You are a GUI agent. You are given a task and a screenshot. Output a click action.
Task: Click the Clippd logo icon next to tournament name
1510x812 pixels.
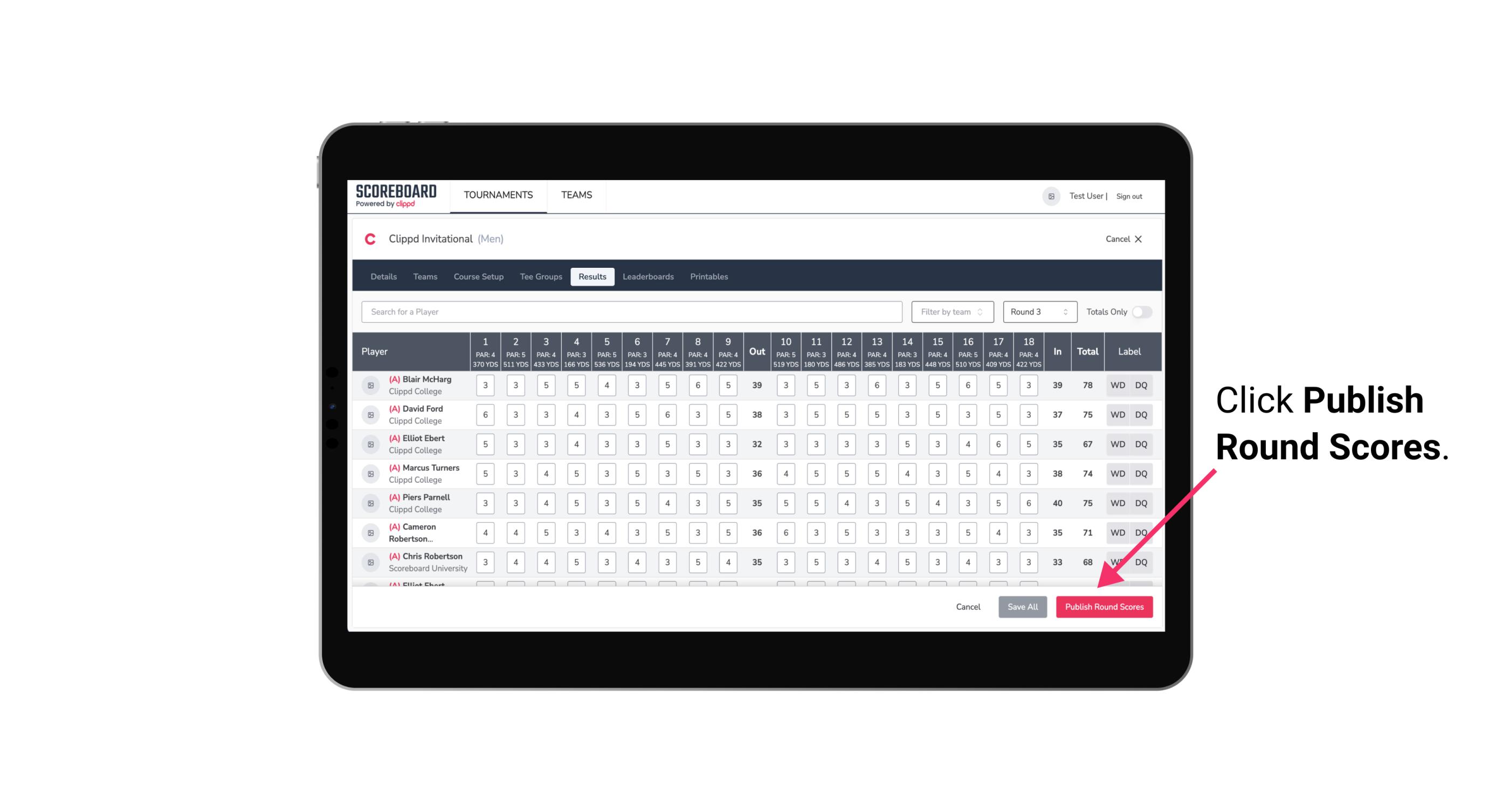372,238
